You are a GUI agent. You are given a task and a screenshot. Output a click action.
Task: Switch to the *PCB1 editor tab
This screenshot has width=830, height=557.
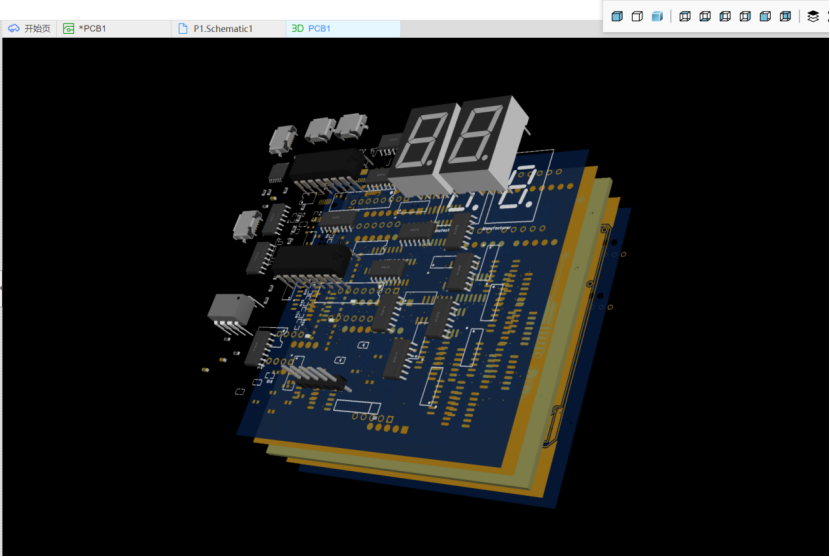[x=114, y=29]
